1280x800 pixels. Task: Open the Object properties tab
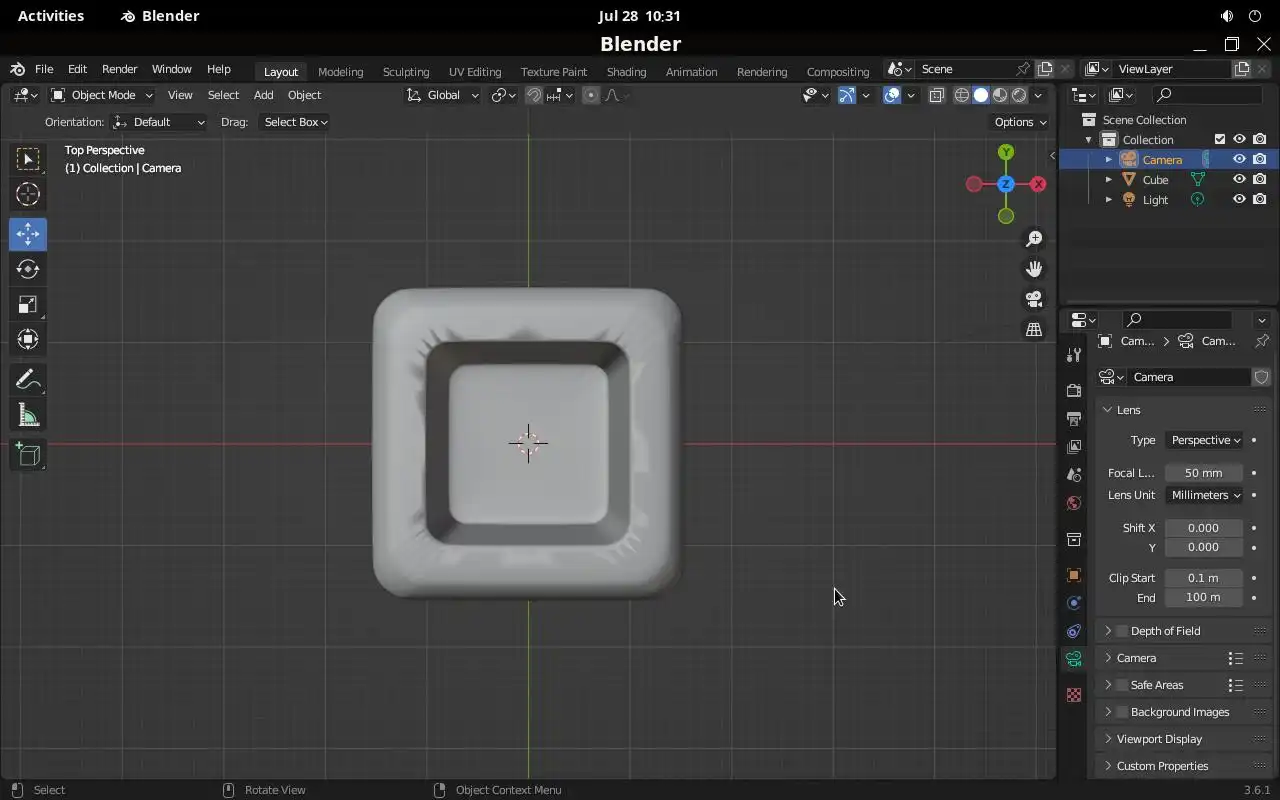click(x=1074, y=575)
